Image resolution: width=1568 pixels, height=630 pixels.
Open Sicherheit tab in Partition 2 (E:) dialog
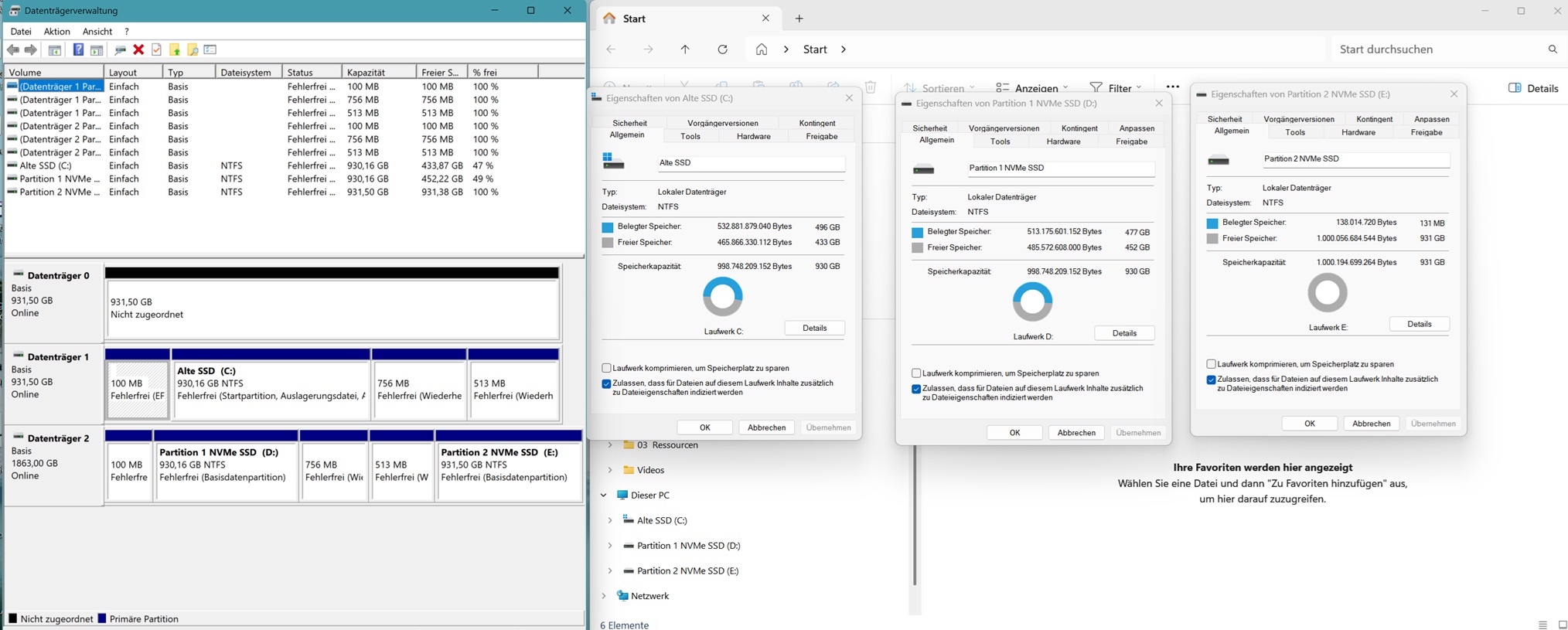[x=1225, y=119]
